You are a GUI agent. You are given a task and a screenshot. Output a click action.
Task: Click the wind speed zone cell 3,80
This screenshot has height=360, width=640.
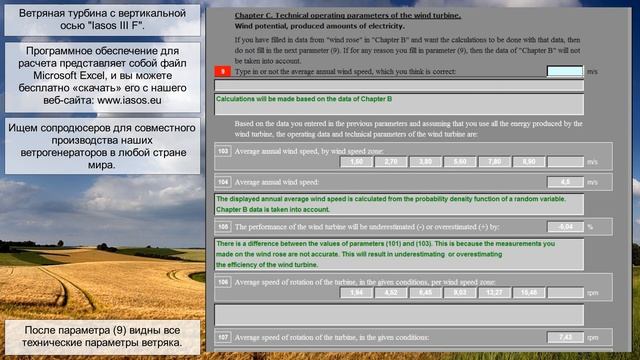coord(425,162)
